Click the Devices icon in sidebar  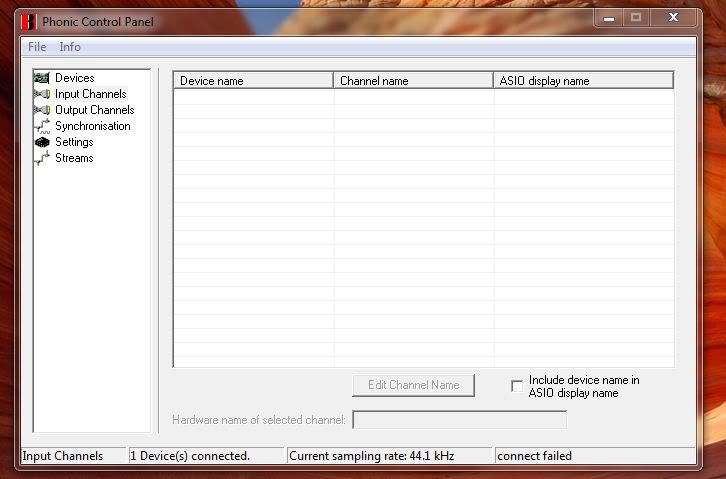coord(42,78)
